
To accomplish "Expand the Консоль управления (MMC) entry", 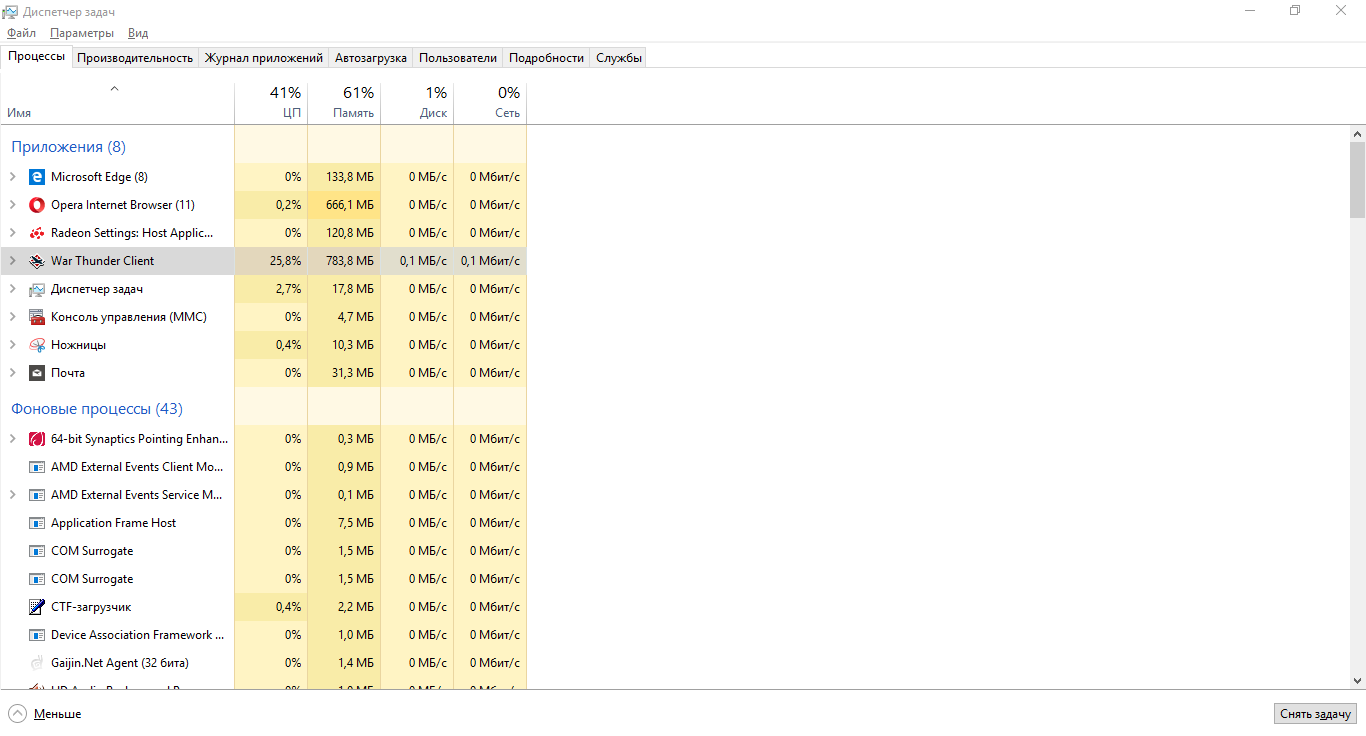I will point(12,317).
